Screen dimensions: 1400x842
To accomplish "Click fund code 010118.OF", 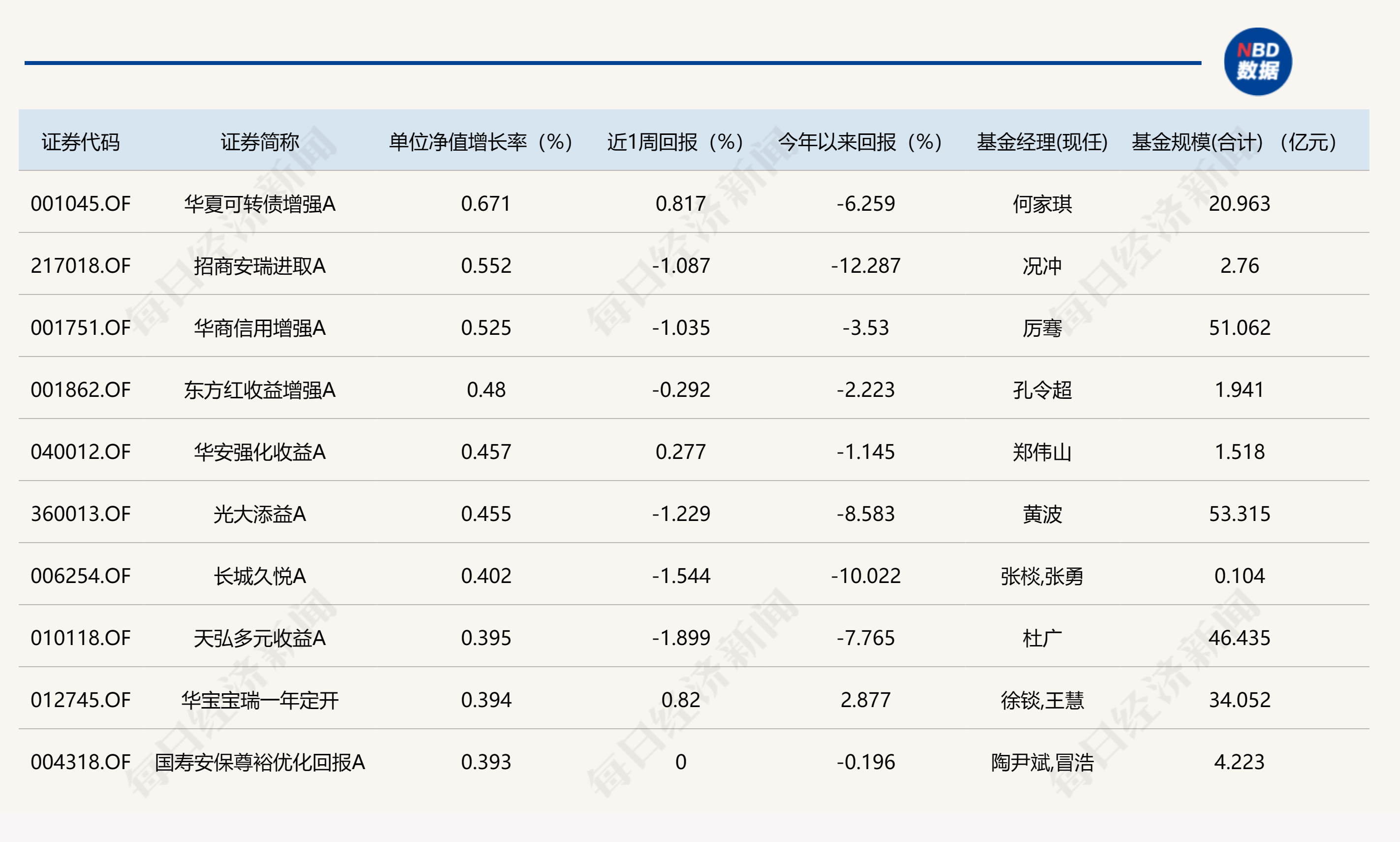I will 81,638.
